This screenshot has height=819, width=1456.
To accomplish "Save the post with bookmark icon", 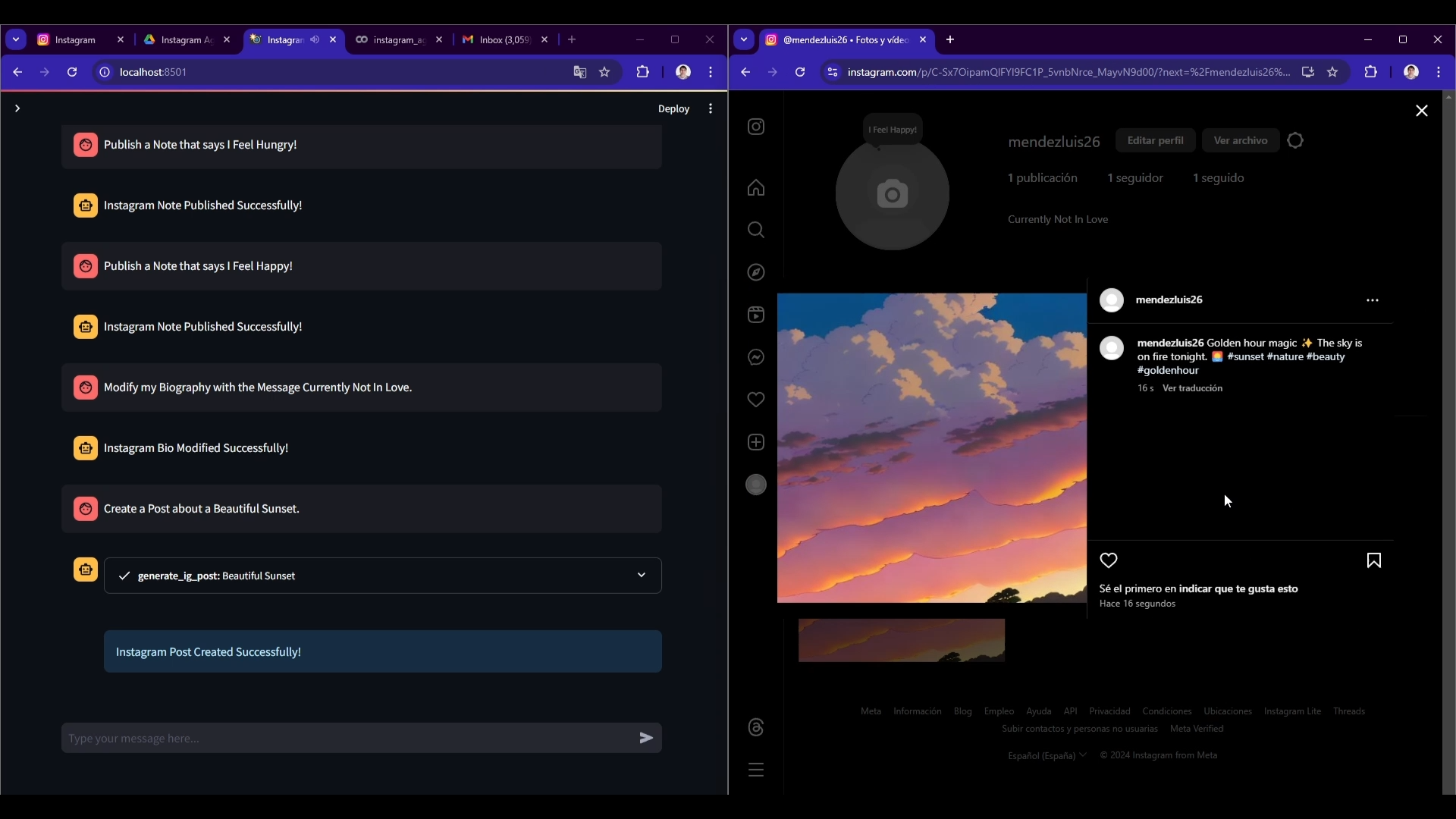I will (x=1373, y=560).
